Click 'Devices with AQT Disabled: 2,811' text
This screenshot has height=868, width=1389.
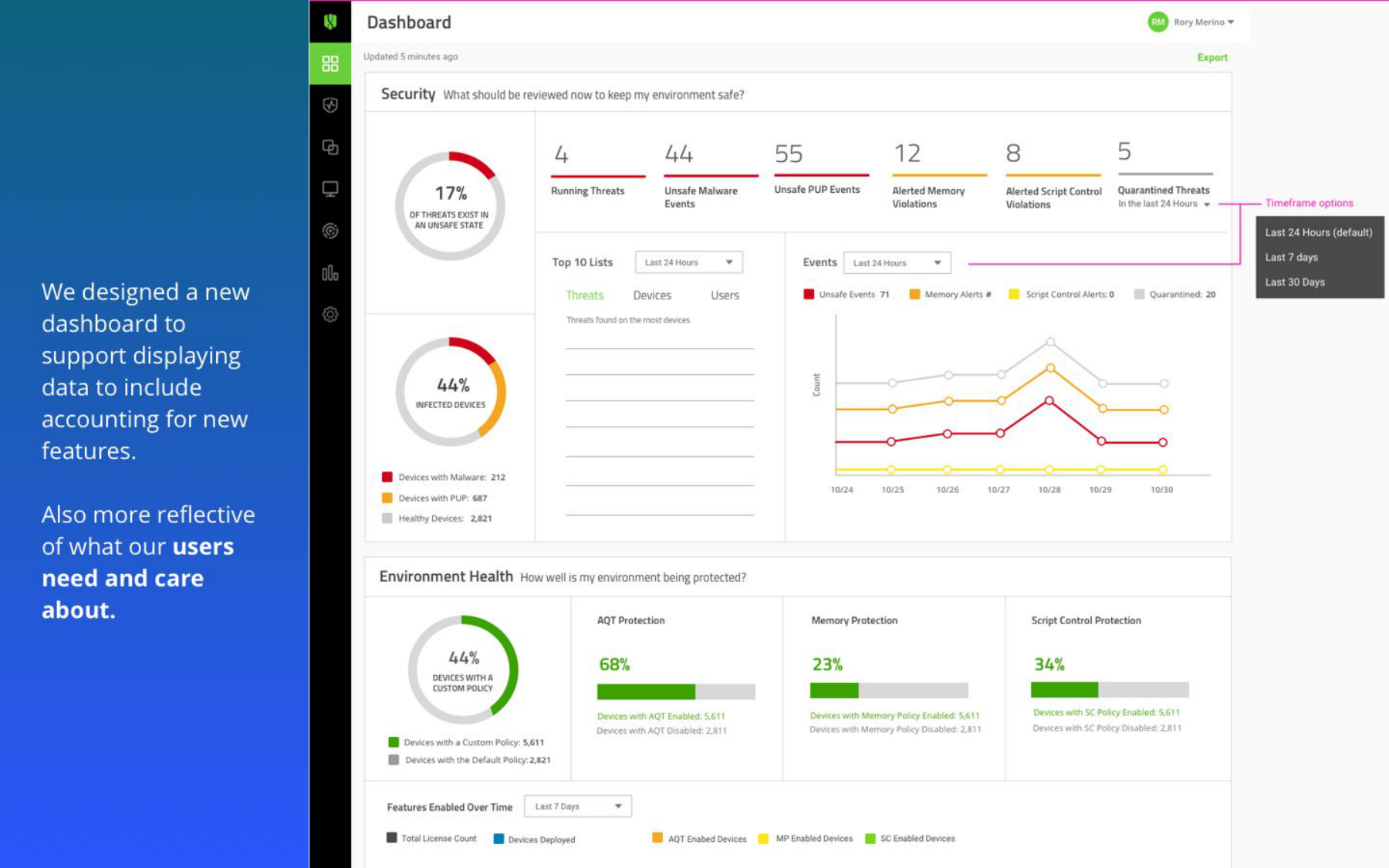[x=661, y=731]
